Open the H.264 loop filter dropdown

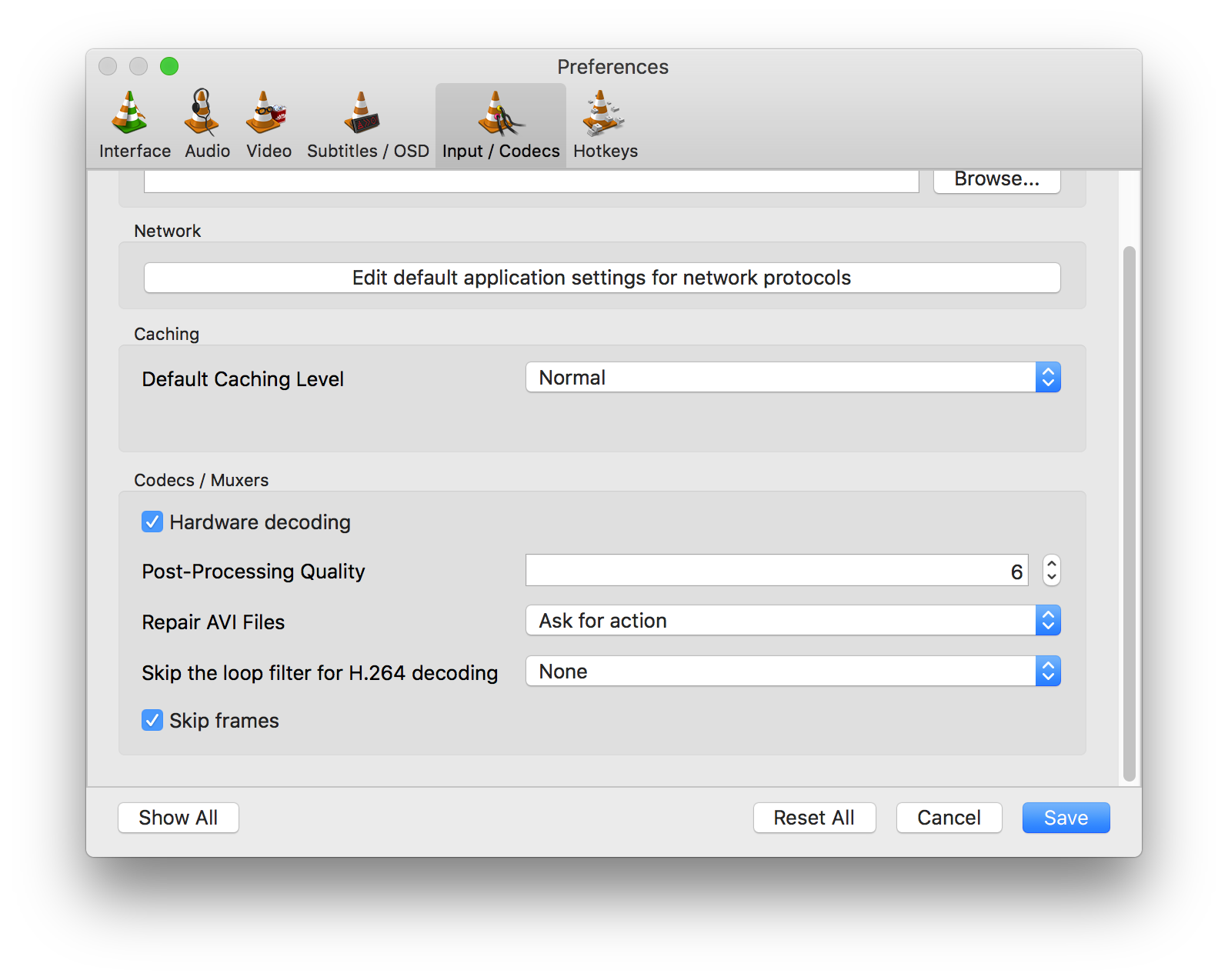[793, 671]
